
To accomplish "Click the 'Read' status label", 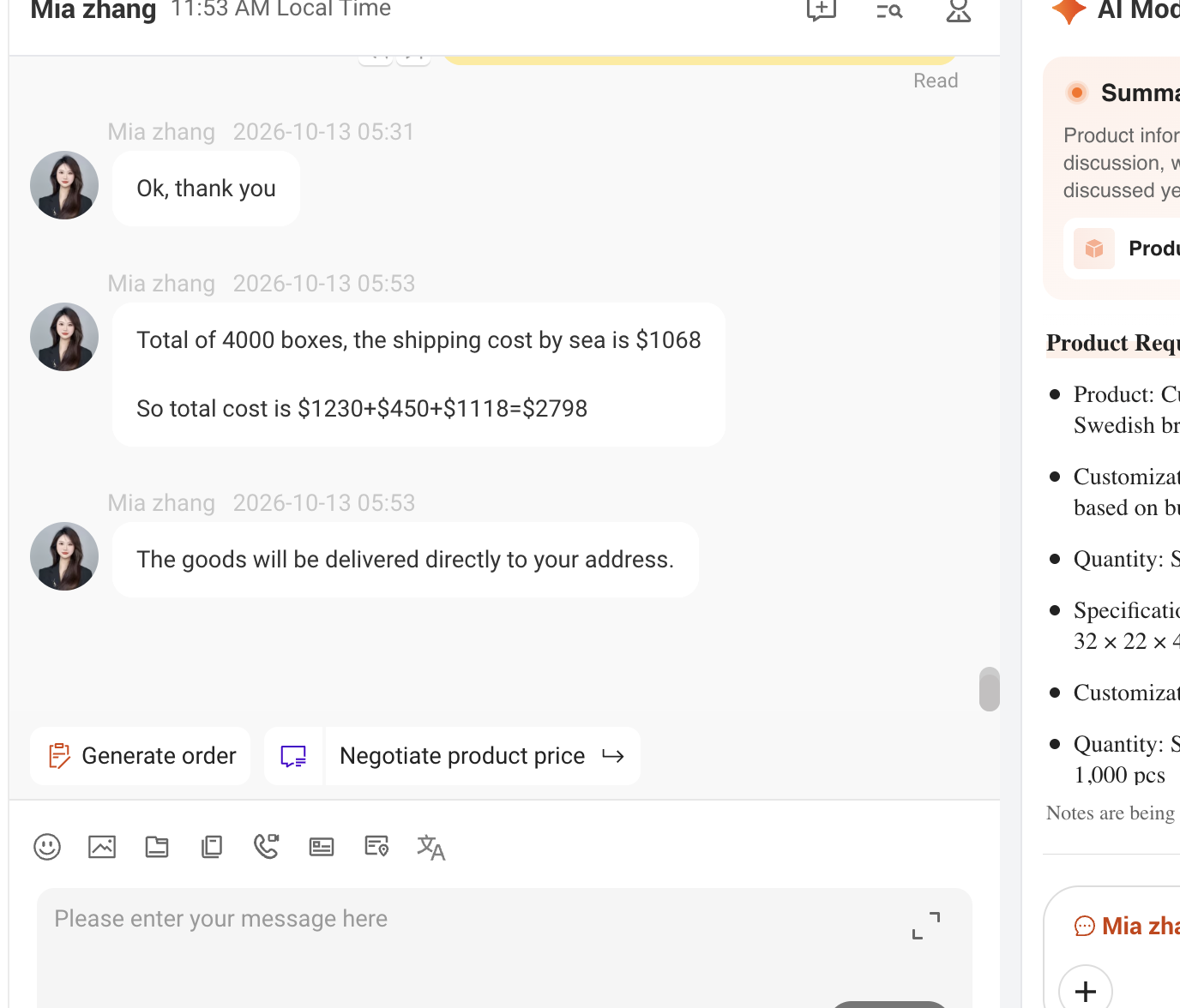I will pos(936,81).
